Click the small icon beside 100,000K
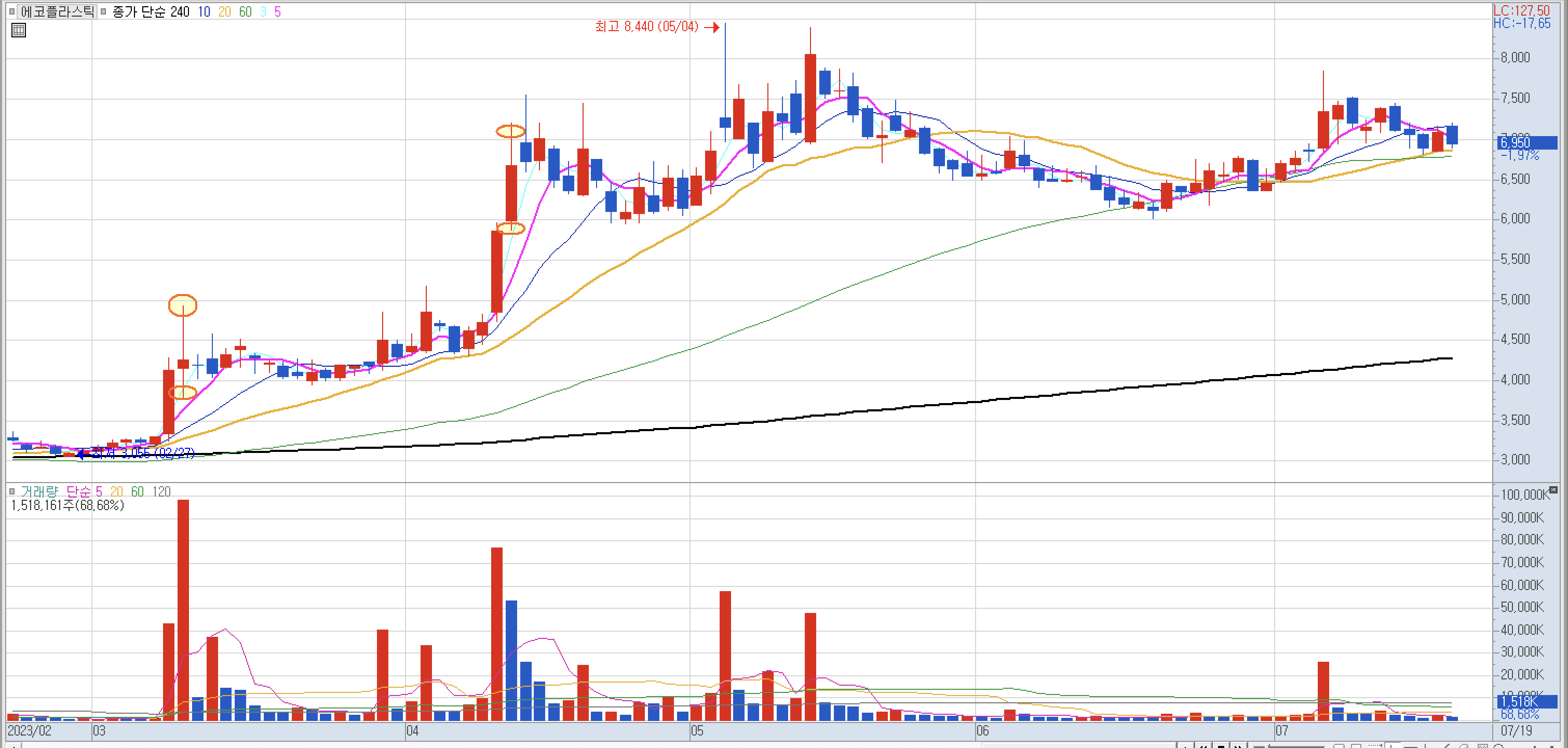This screenshot has height=748, width=1568. tap(1553, 490)
